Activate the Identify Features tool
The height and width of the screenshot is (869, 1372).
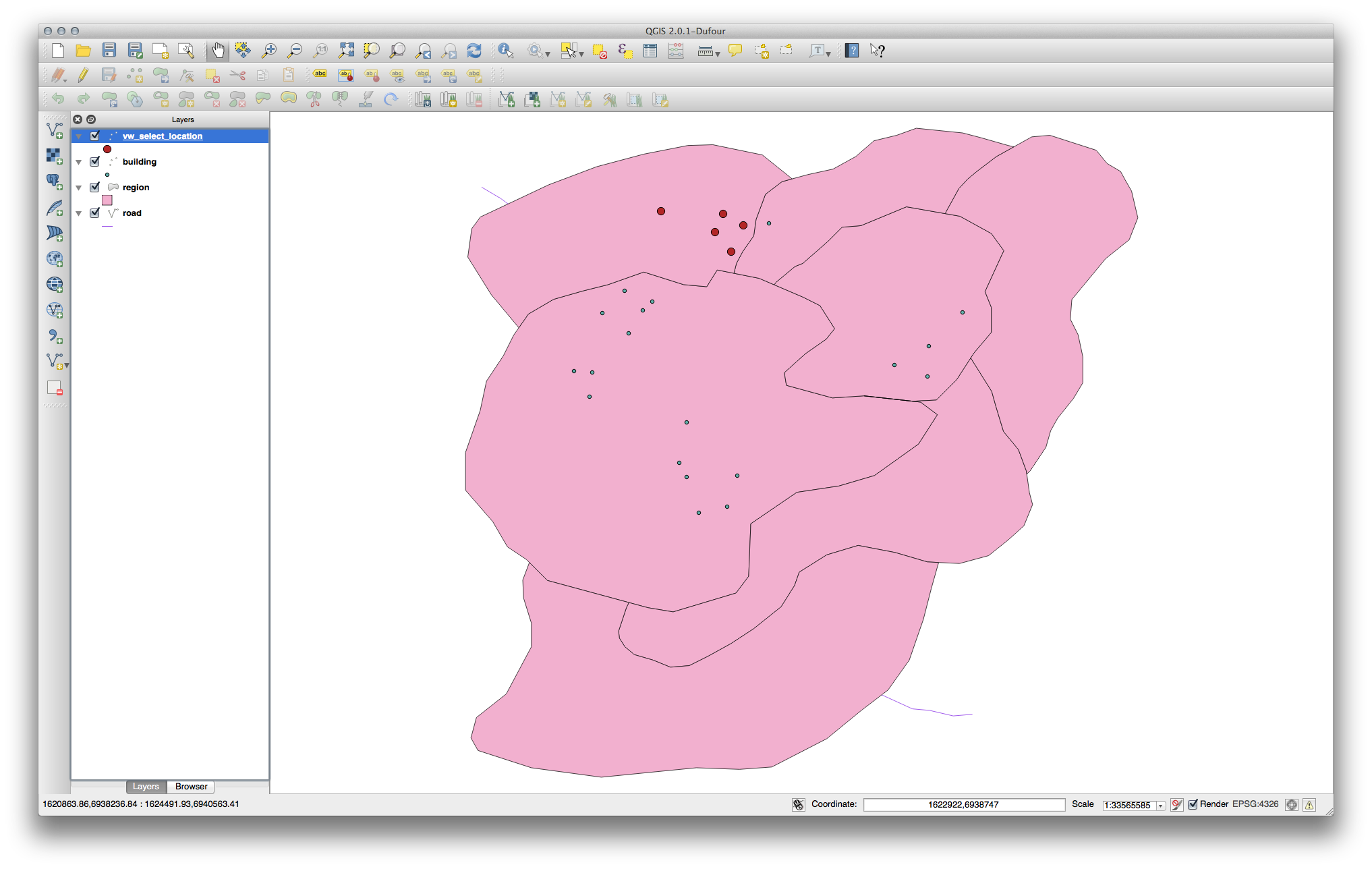point(505,51)
